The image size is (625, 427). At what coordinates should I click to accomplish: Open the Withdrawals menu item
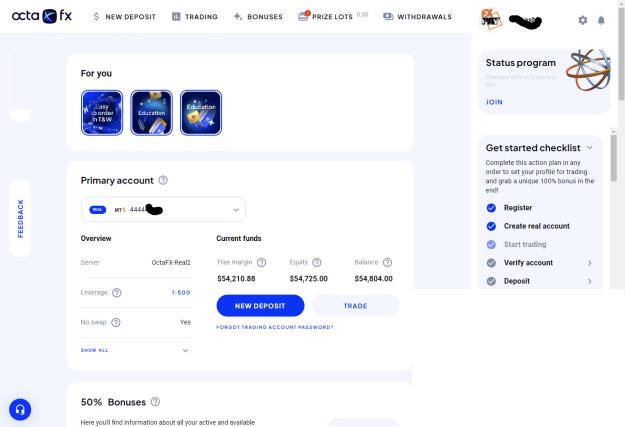[417, 17]
